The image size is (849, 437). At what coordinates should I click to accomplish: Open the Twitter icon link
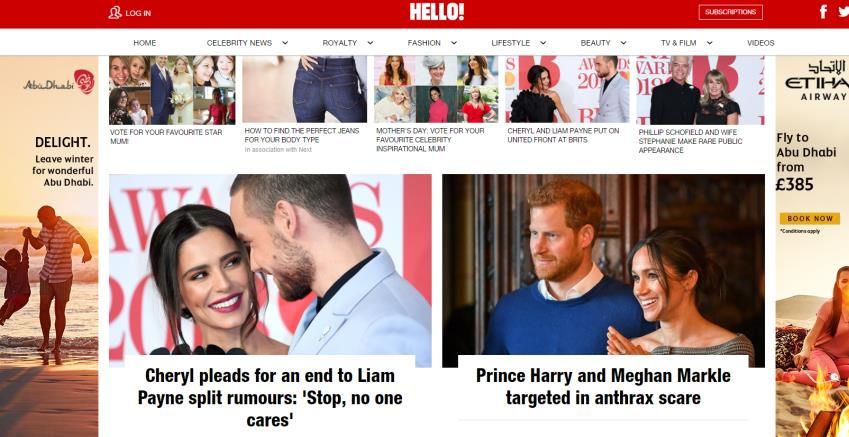tap(844, 12)
